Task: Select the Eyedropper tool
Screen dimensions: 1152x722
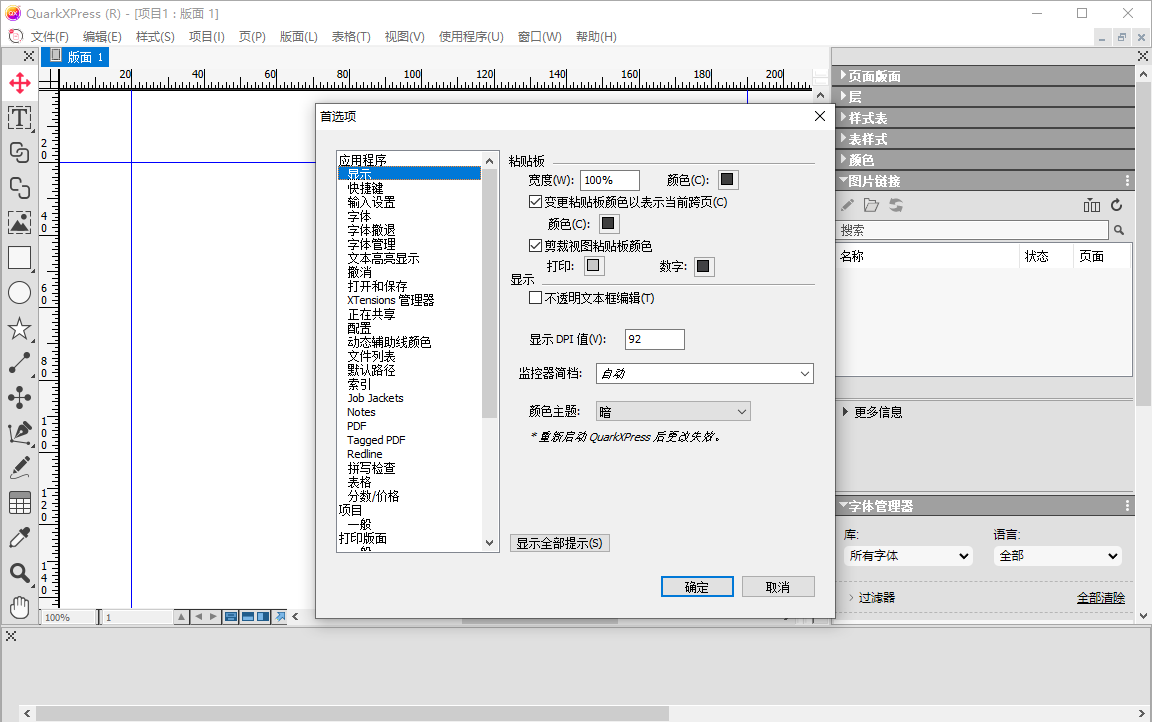Action: coord(20,538)
